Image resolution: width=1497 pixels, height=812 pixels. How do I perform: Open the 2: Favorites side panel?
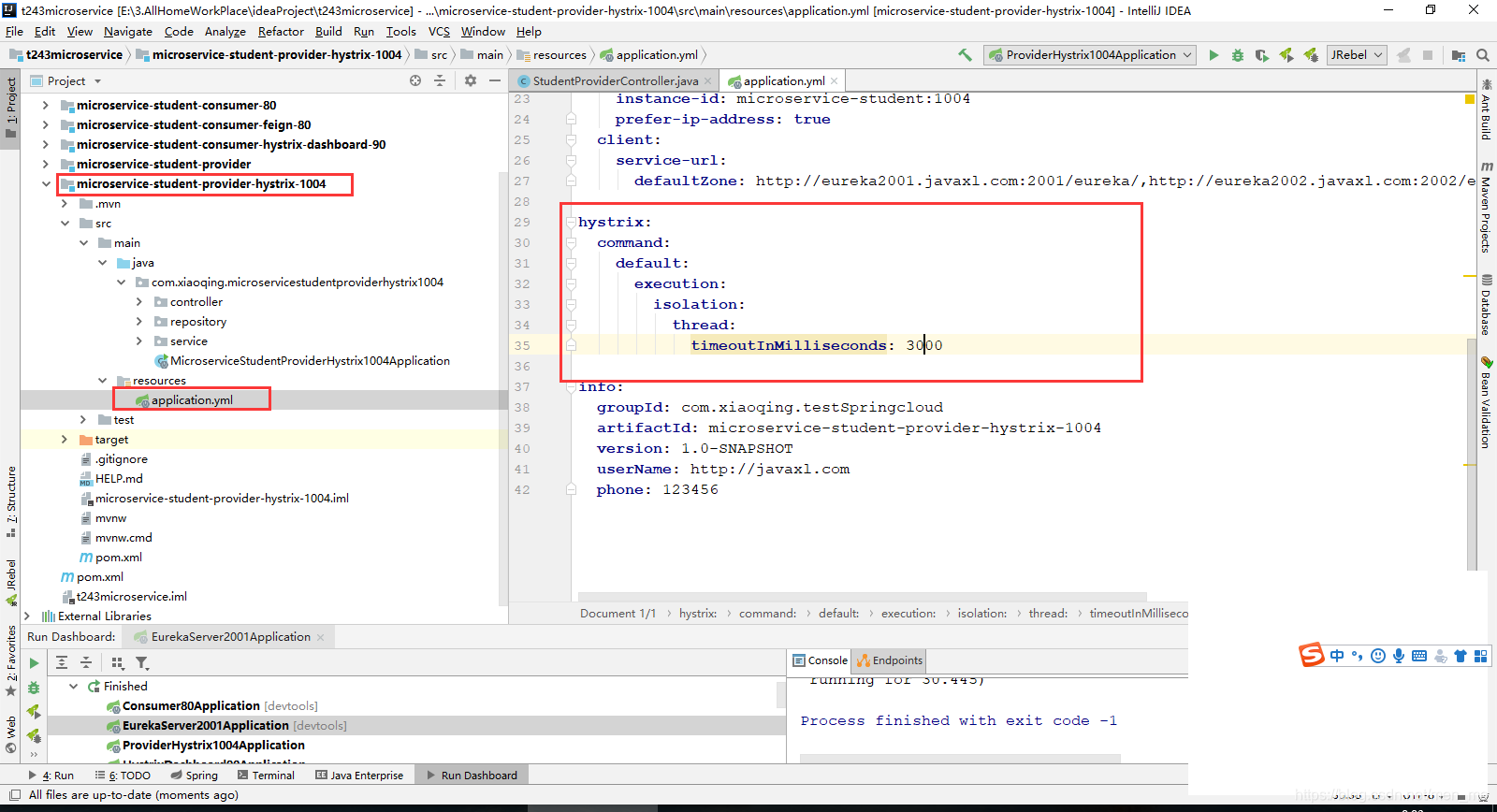point(10,660)
